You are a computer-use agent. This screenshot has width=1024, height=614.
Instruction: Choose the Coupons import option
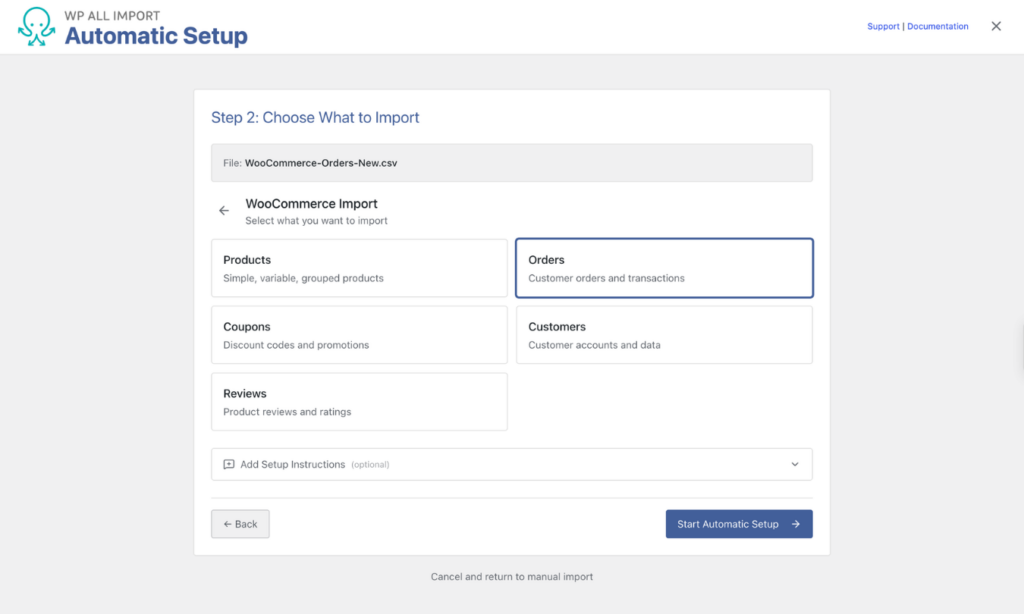click(359, 334)
